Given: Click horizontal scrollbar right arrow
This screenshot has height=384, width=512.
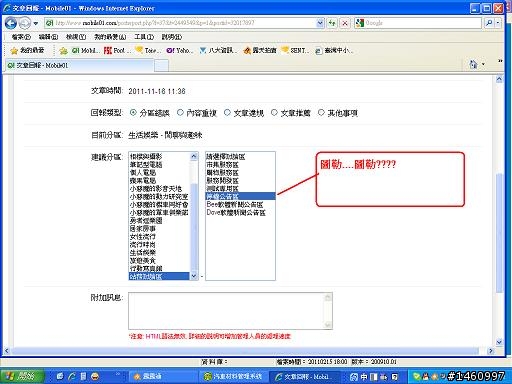Looking at the screenshot, I should point(490,351).
